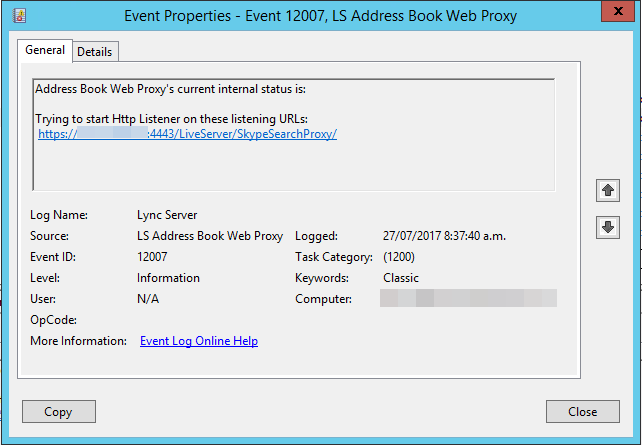The height and width of the screenshot is (445, 642).
Task: Click the dialog title bar text
Action: tap(320, 16)
